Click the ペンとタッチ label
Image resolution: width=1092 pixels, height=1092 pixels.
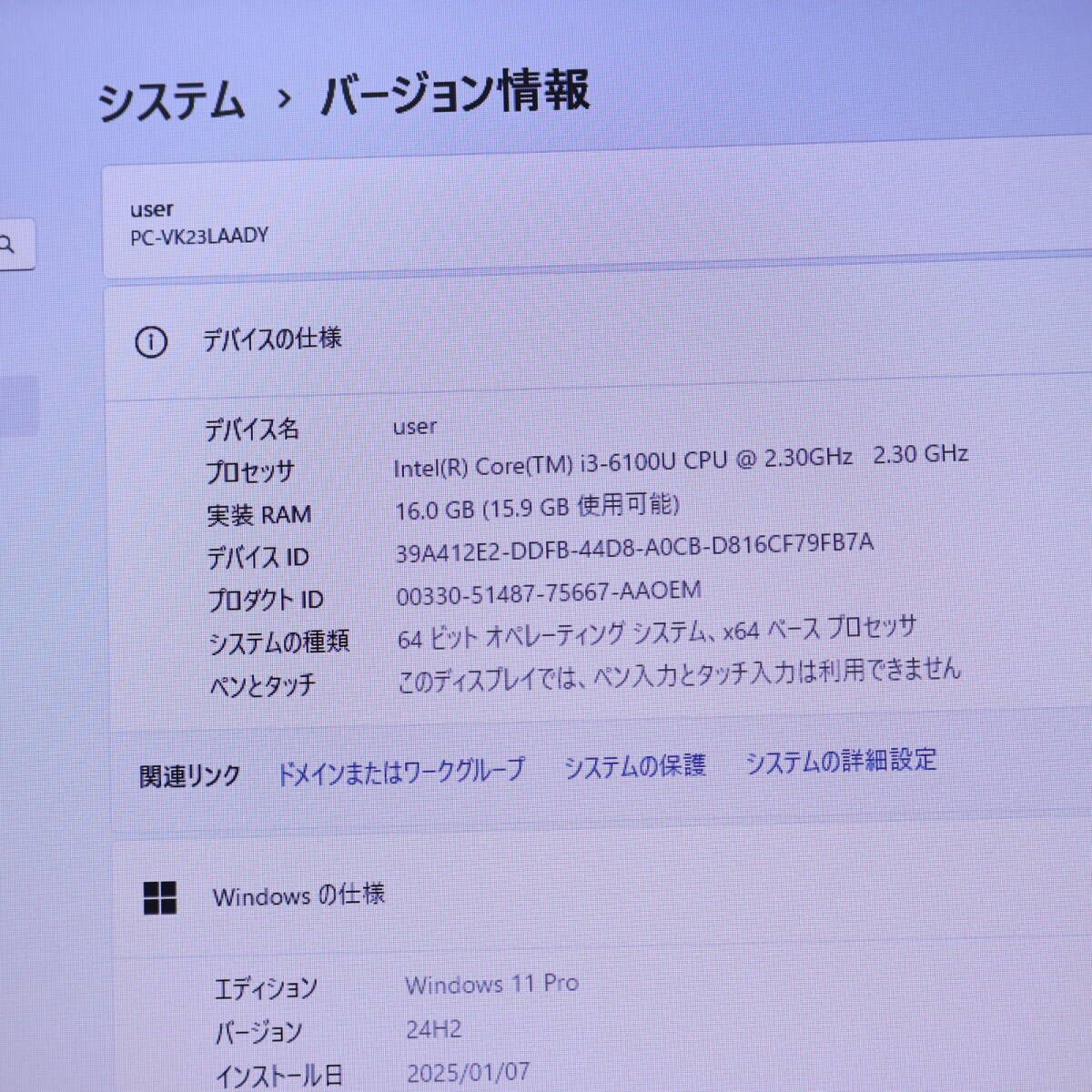(263, 685)
